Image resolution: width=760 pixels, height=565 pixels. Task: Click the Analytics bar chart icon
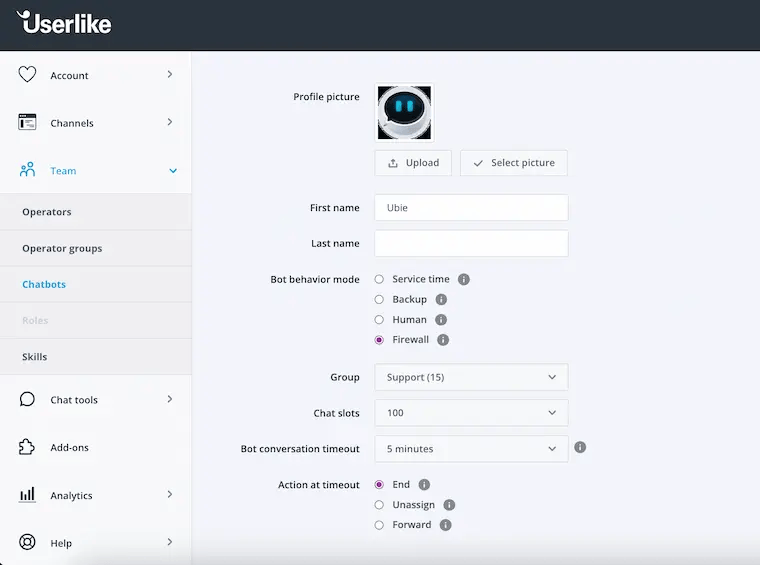click(x=28, y=495)
